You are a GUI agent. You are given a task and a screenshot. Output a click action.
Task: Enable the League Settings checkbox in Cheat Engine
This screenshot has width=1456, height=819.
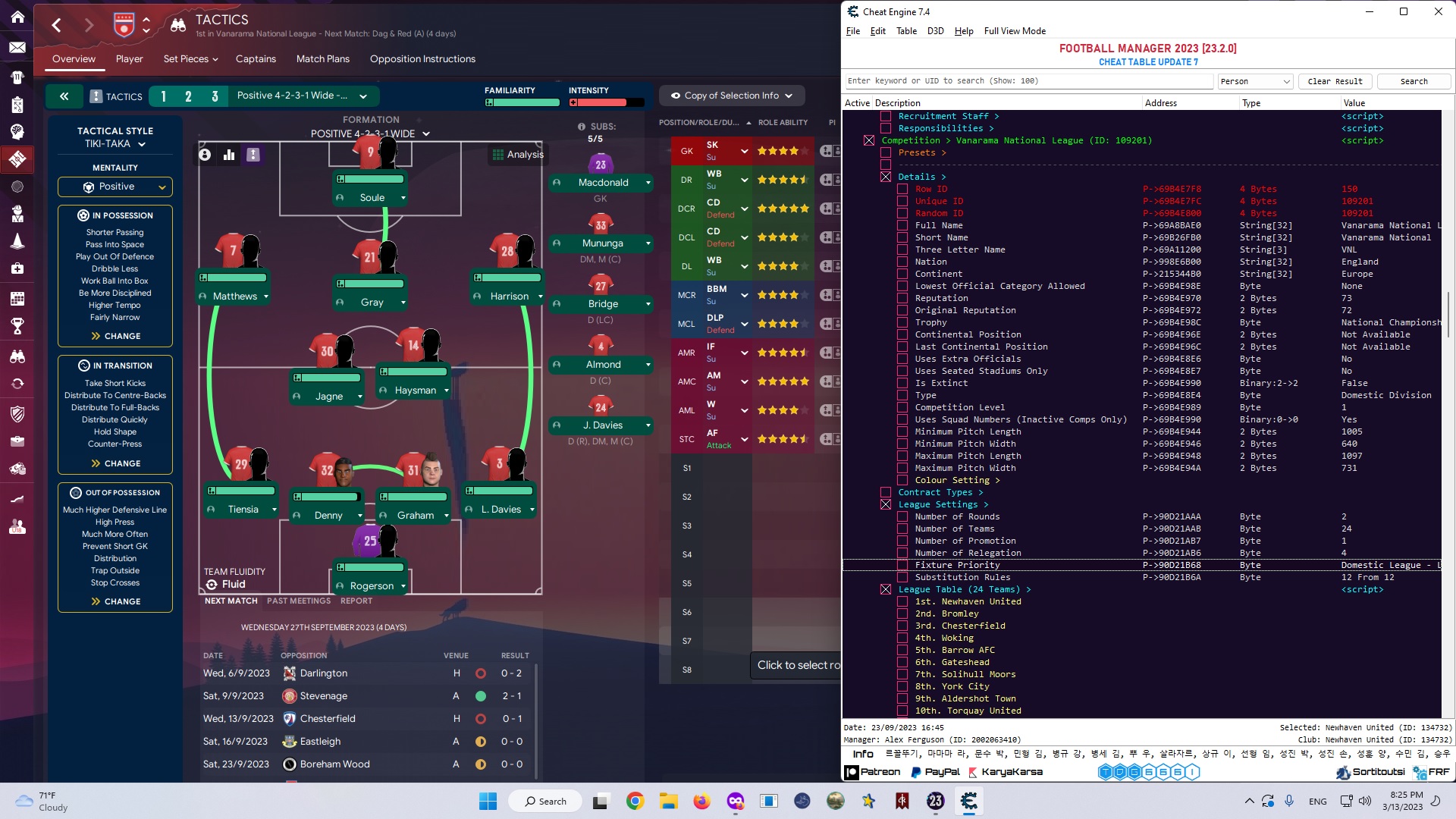[885, 504]
